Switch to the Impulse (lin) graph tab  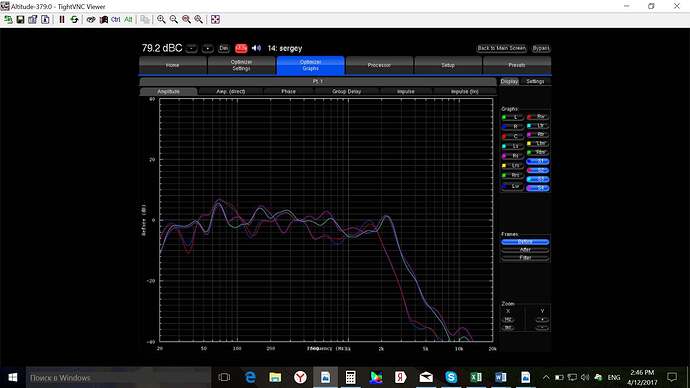(464, 92)
